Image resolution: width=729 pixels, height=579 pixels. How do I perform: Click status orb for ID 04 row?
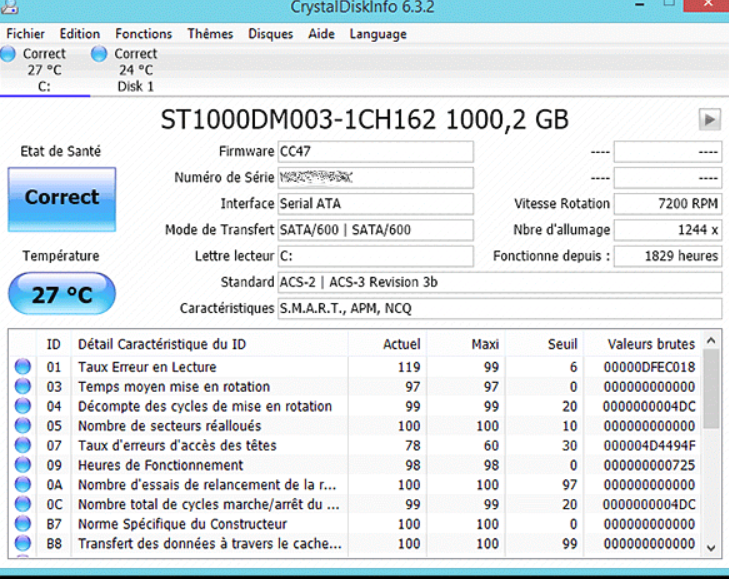pos(22,406)
